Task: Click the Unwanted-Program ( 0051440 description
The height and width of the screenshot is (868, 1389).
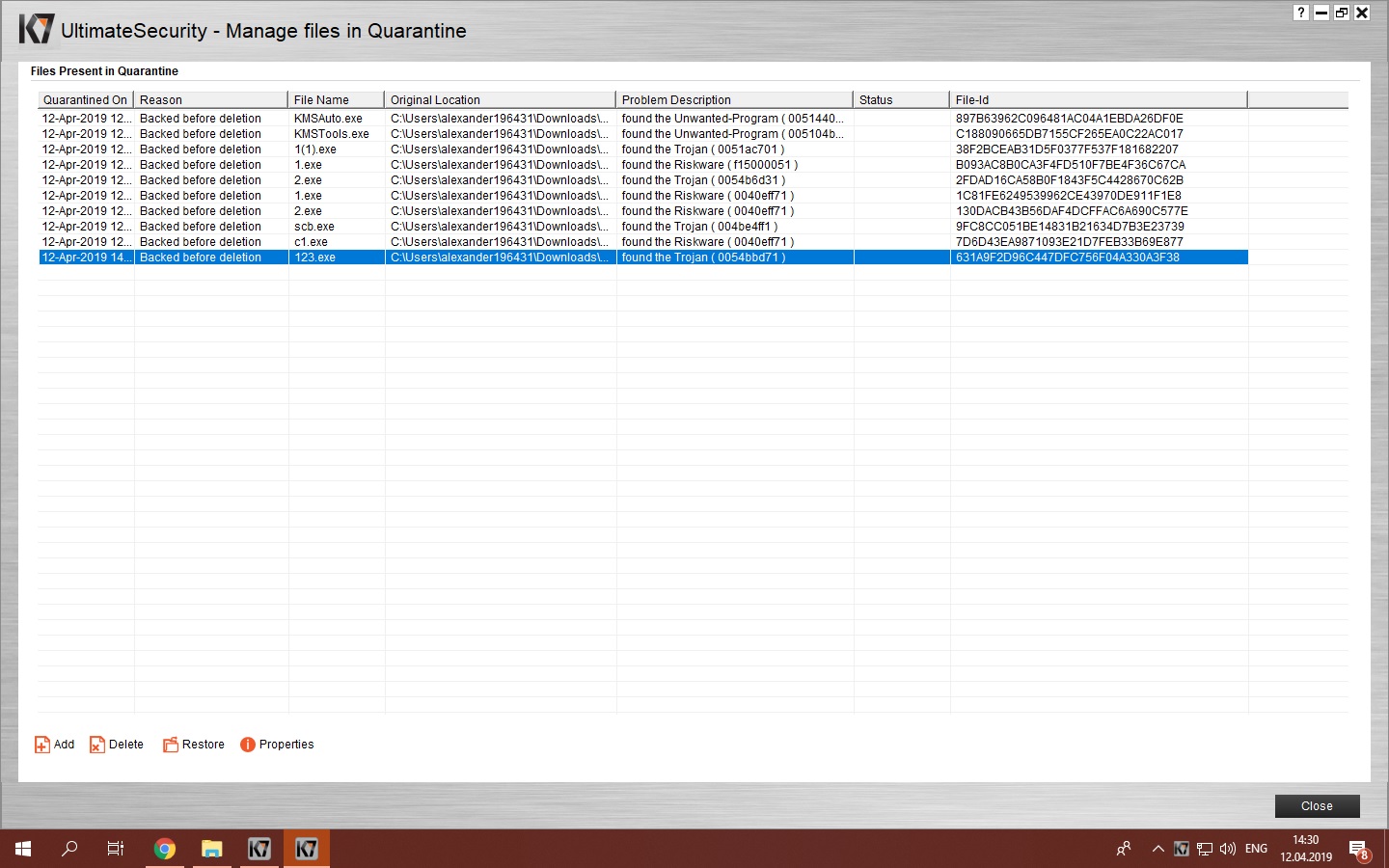Action: (x=733, y=119)
